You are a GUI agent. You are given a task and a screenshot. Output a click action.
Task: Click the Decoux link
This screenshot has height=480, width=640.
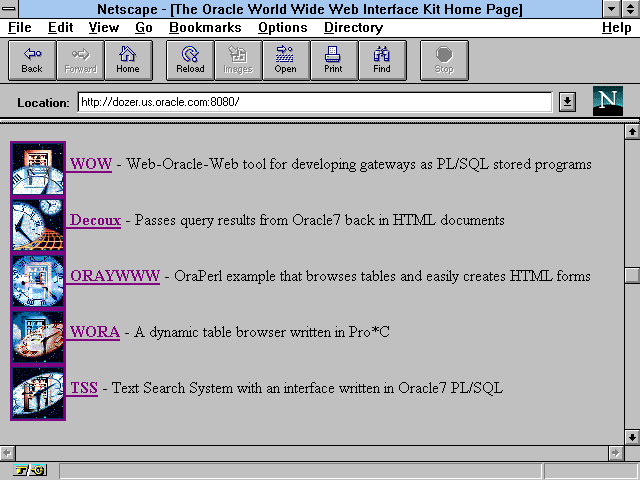[95, 220]
